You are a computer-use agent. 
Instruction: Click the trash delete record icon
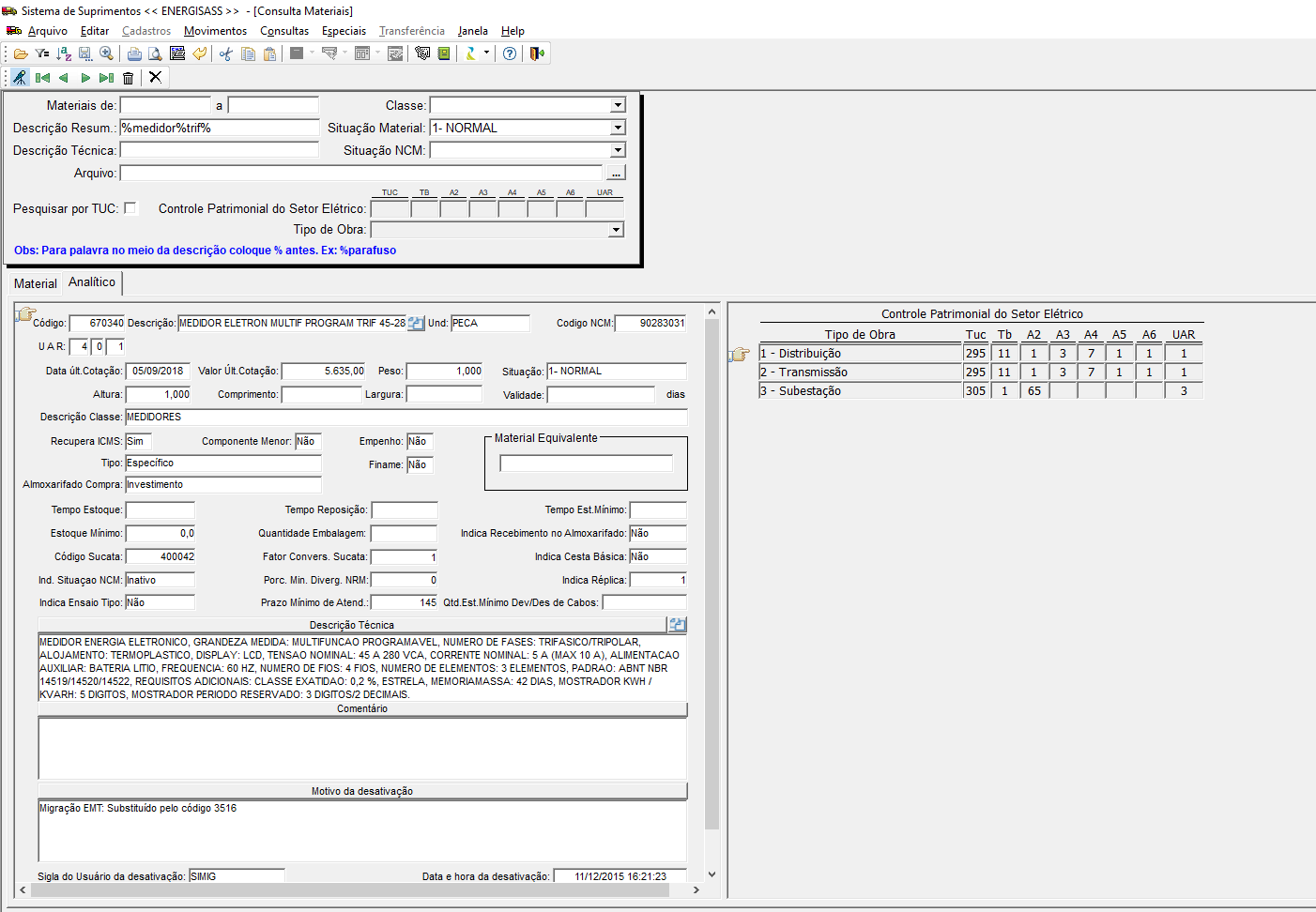coord(129,78)
